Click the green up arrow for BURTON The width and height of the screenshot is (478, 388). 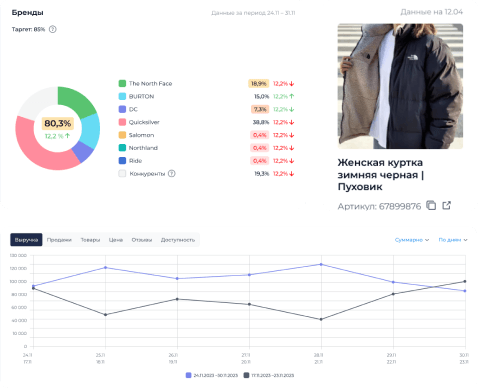pos(292,96)
